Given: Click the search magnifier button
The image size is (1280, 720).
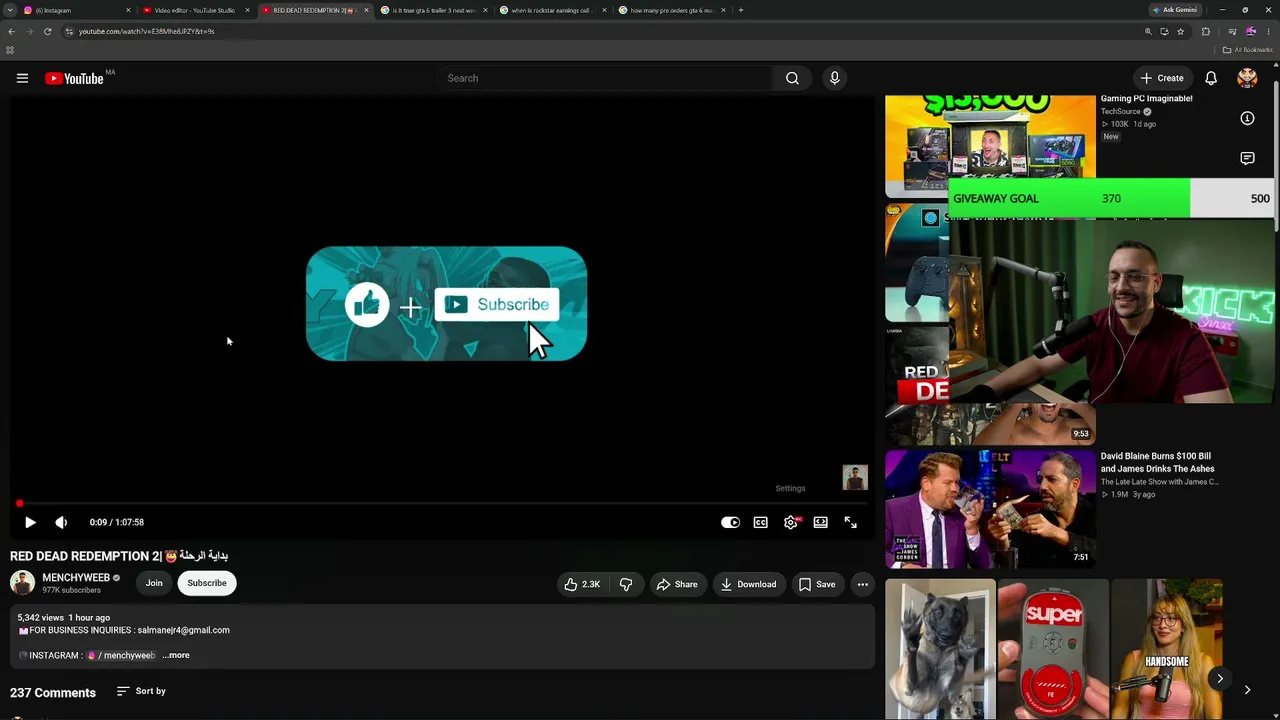Looking at the screenshot, I should pyautogui.click(x=792, y=78).
